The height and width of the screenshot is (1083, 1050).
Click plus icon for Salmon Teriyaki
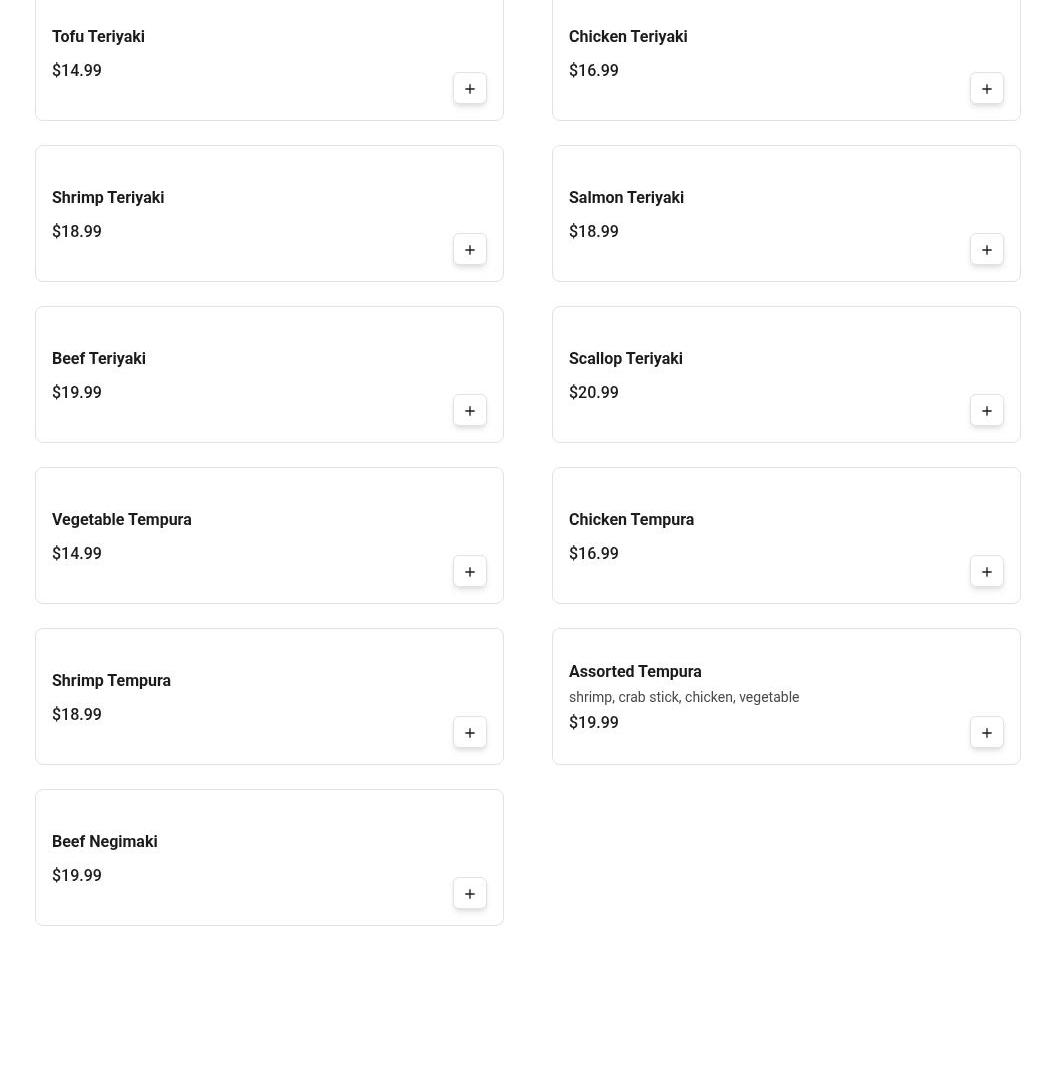click(x=986, y=249)
